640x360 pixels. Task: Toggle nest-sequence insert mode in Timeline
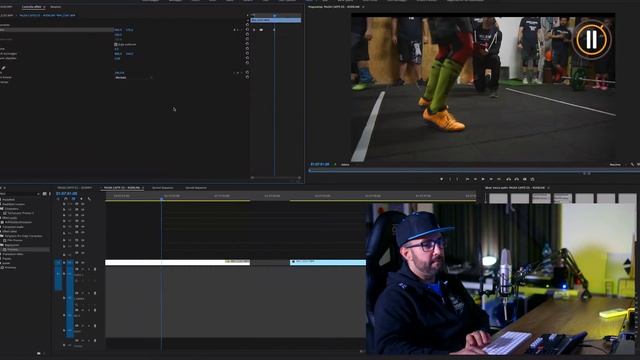point(58,198)
